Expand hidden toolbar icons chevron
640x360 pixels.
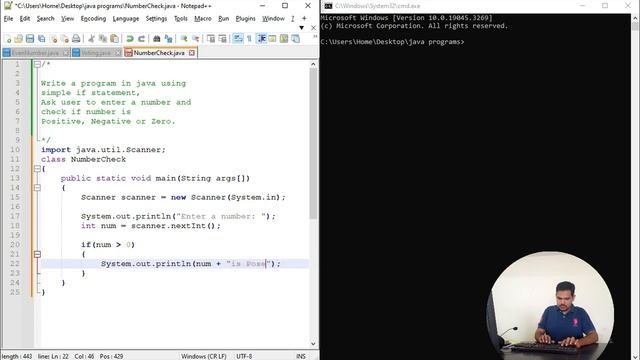pyautogui.click(x=315, y=37)
